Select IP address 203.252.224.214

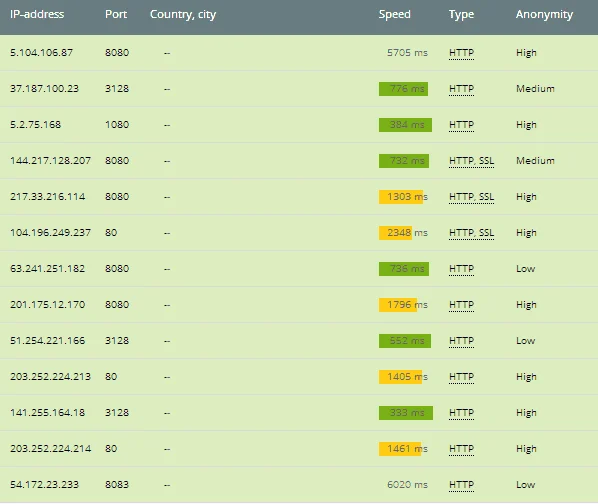point(50,449)
